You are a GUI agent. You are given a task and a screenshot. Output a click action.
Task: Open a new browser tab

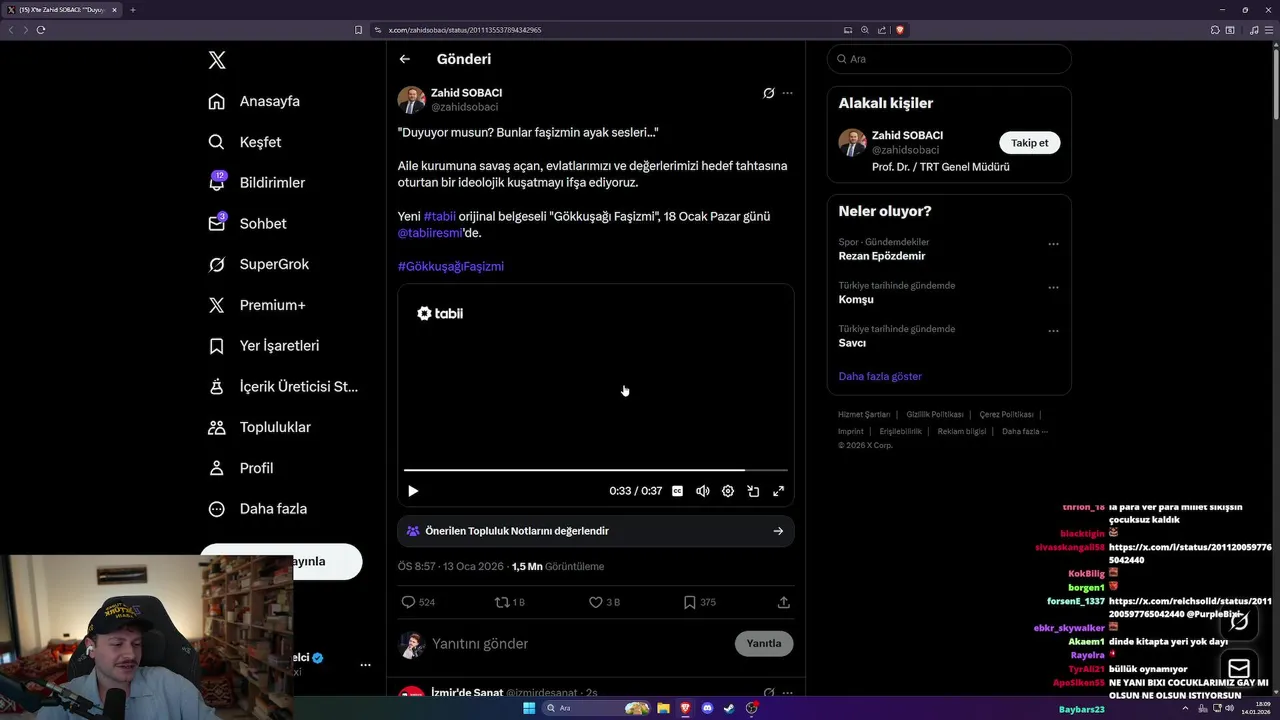click(133, 10)
